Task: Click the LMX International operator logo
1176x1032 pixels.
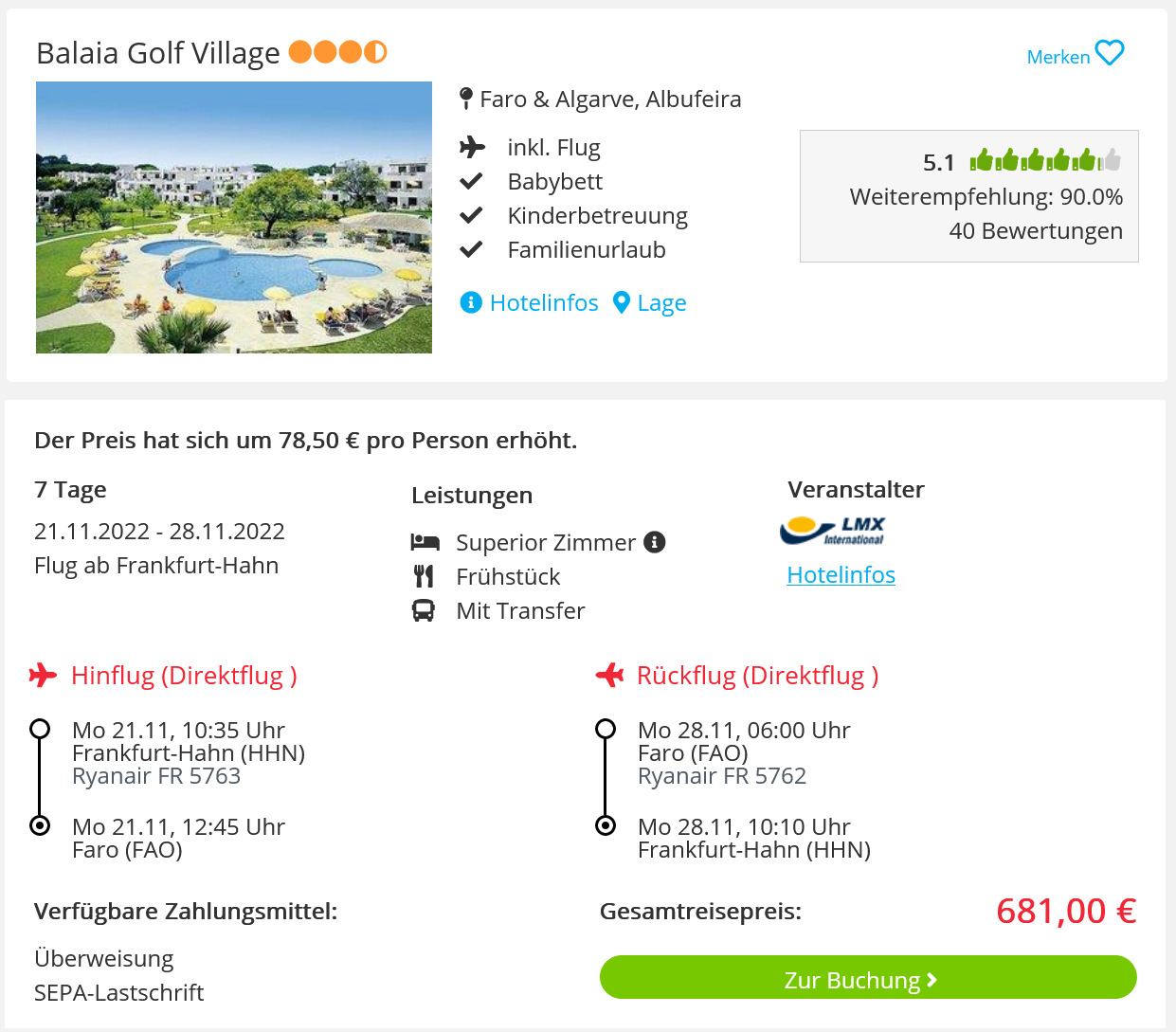Action: pos(833,531)
